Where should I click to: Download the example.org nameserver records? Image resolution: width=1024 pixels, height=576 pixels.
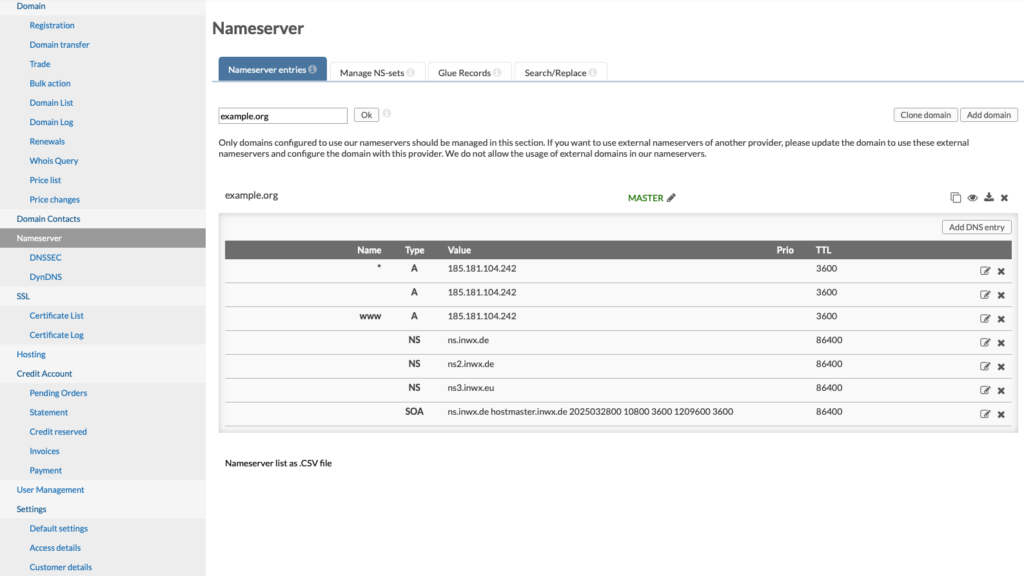click(988, 197)
